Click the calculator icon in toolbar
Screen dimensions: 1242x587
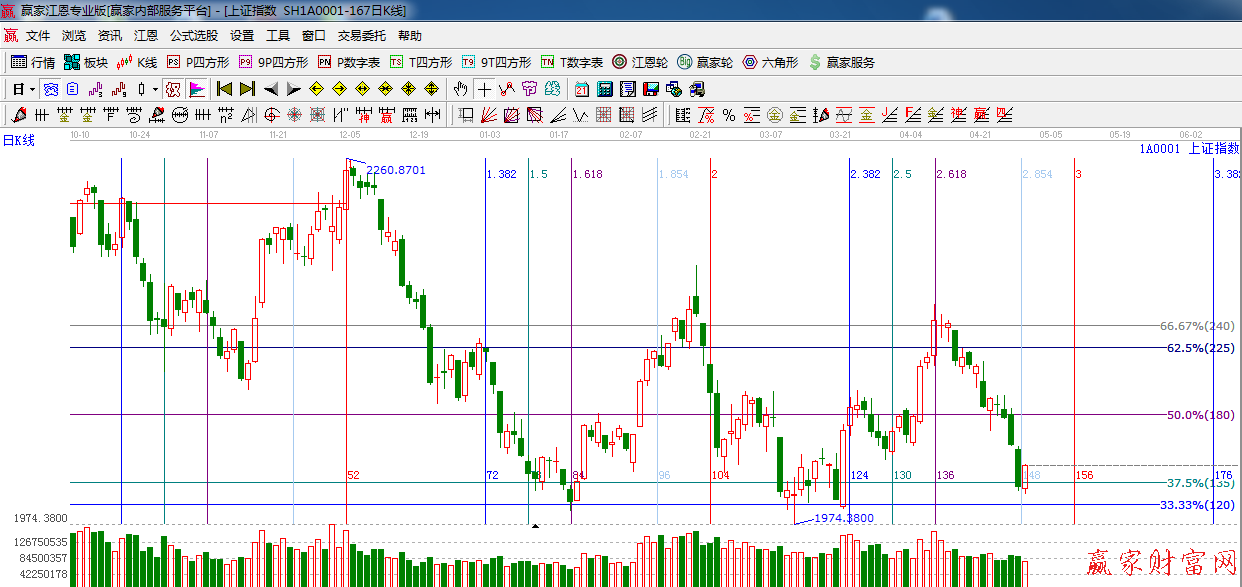coord(604,89)
